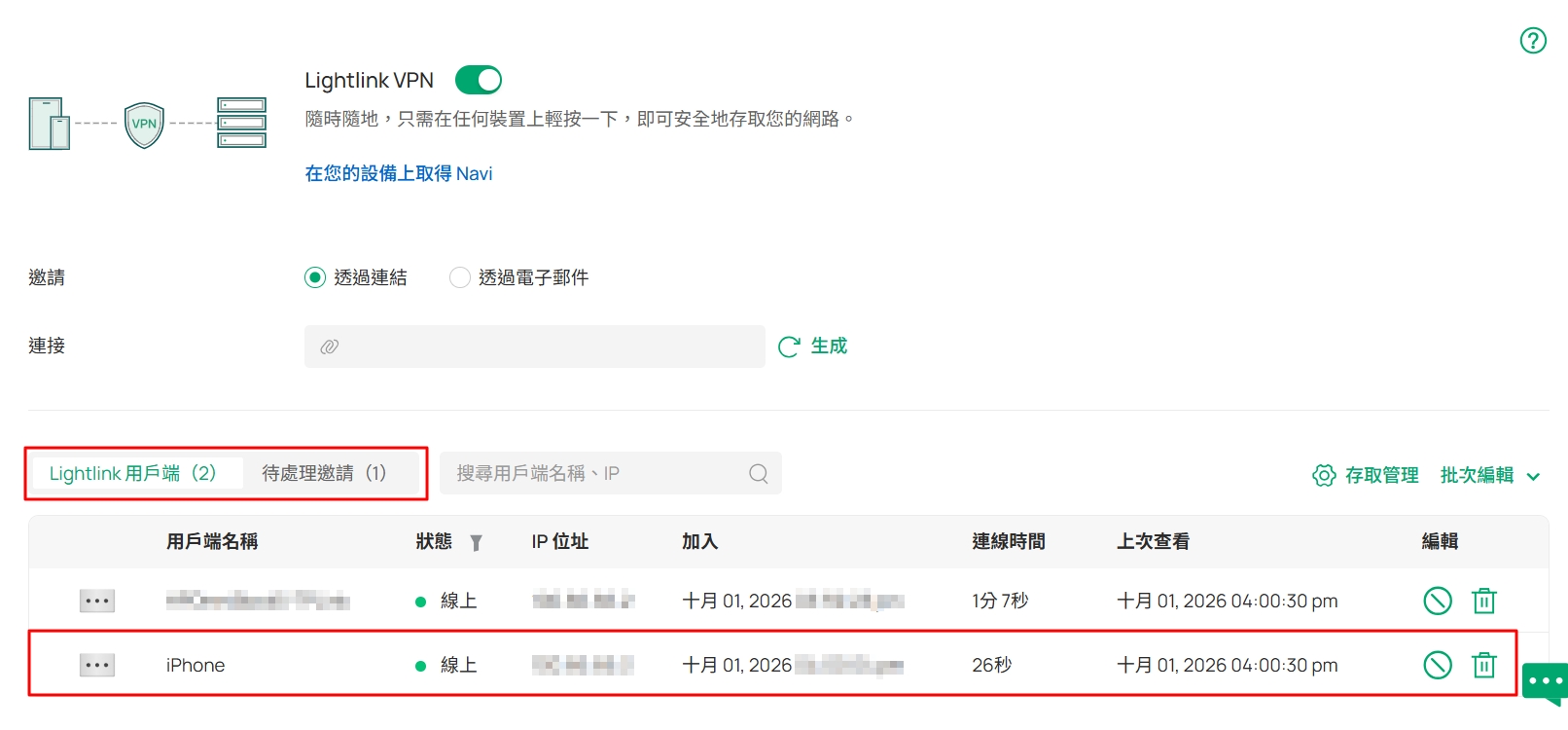Open the more options menu for iPhone
The height and width of the screenshot is (730, 1568).
point(97,665)
